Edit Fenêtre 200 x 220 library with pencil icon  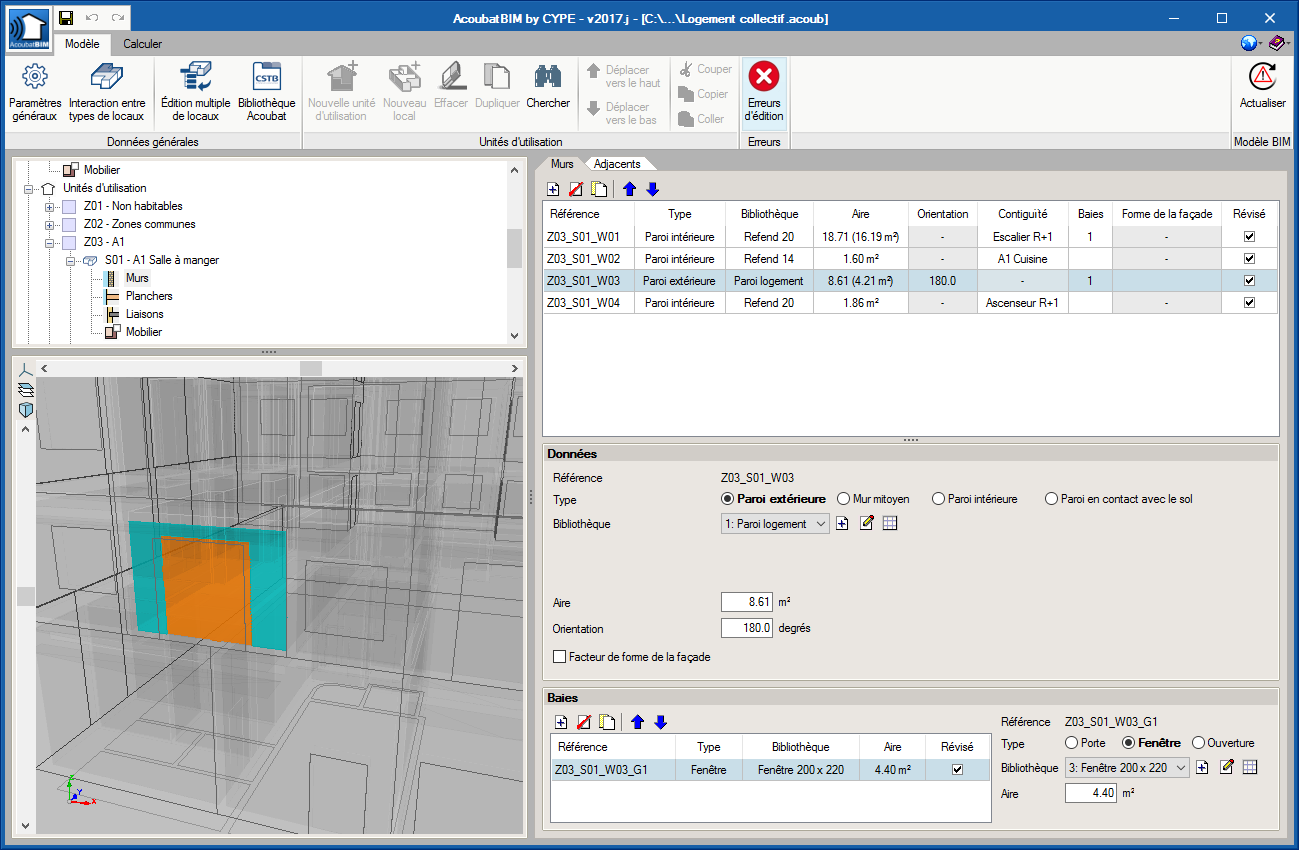pos(1226,767)
